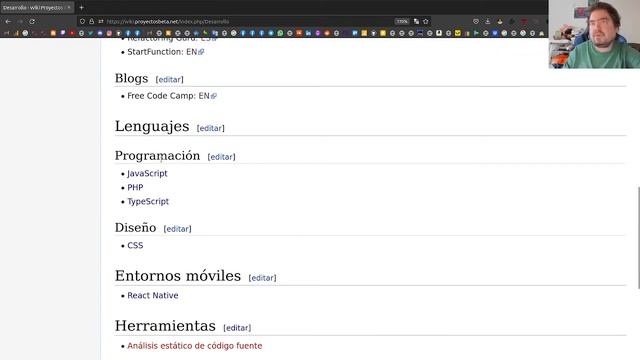This screenshot has width=640, height=360.
Task: Open the PHP wiki link
Action: (x=135, y=187)
